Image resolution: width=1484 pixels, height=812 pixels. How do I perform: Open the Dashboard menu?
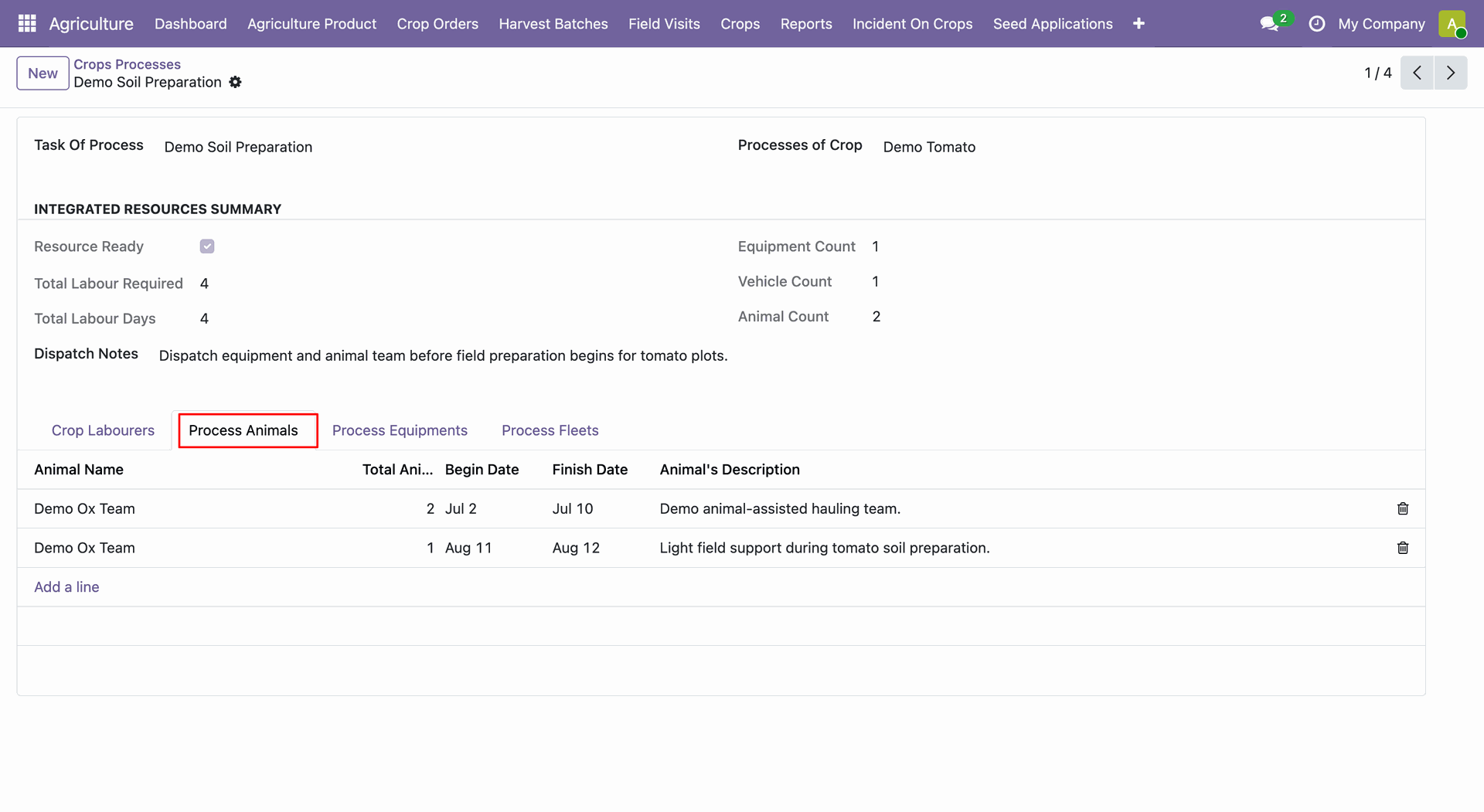point(191,24)
